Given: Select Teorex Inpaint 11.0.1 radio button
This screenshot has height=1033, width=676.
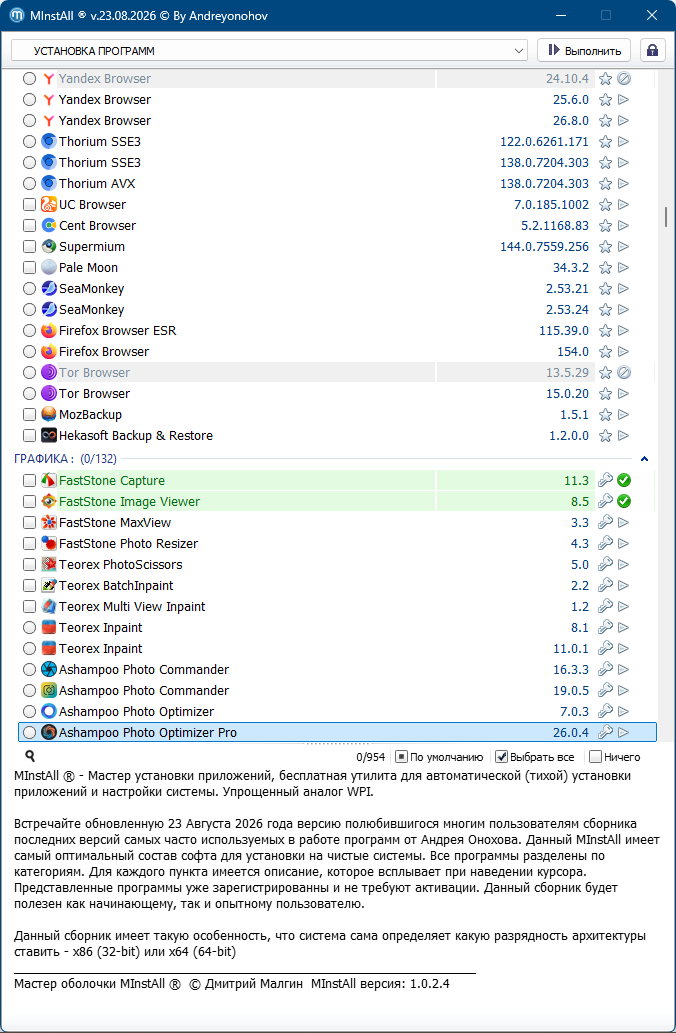Looking at the screenshot, I should [x=29, y=649].
